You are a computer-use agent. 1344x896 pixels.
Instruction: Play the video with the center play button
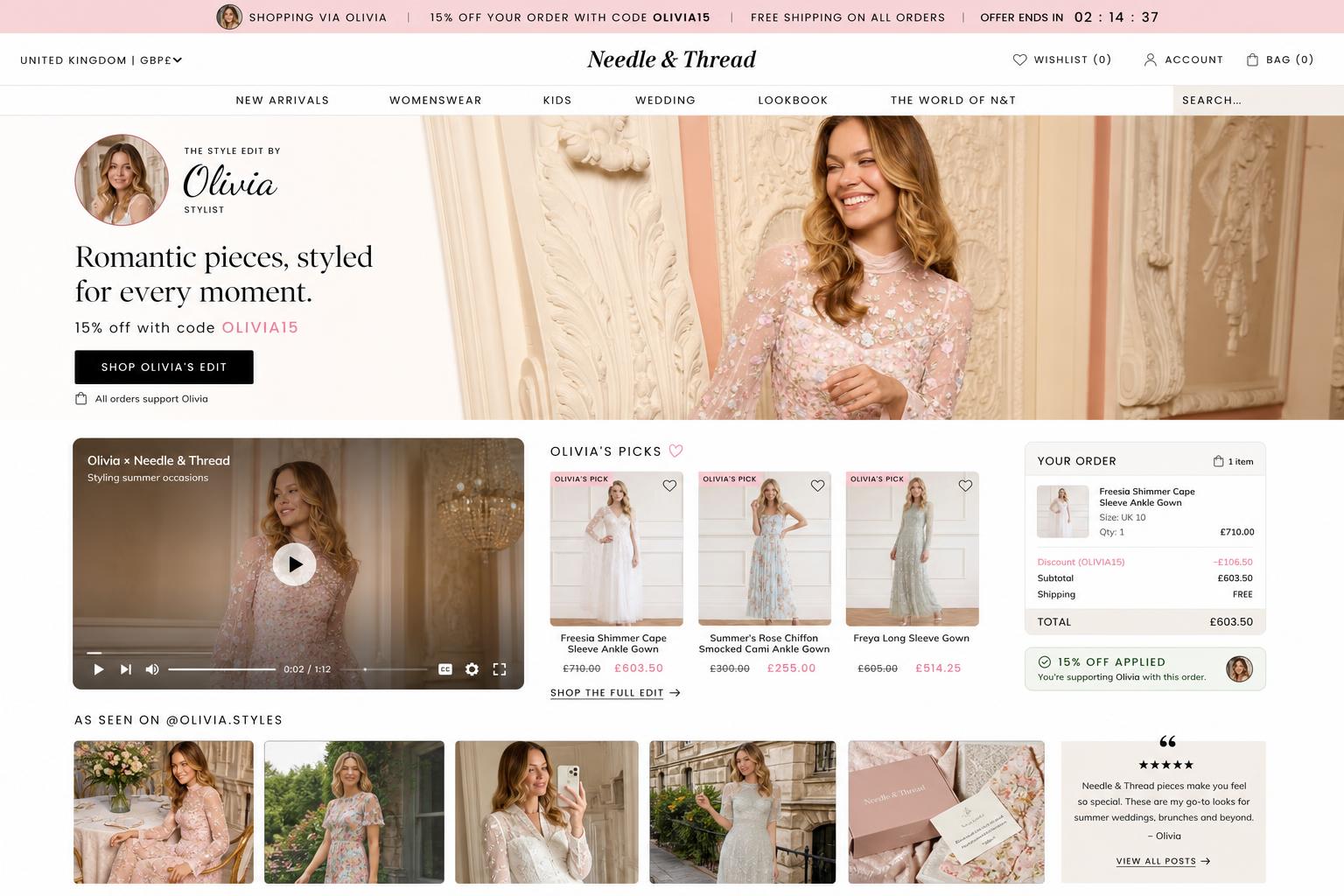point(295,564)
